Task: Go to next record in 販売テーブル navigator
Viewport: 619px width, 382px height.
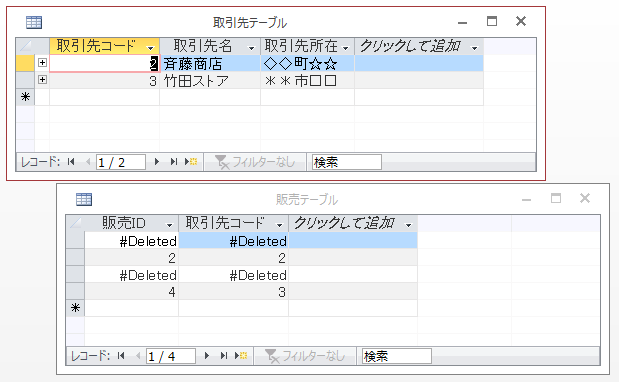Action: pos(206,356)
